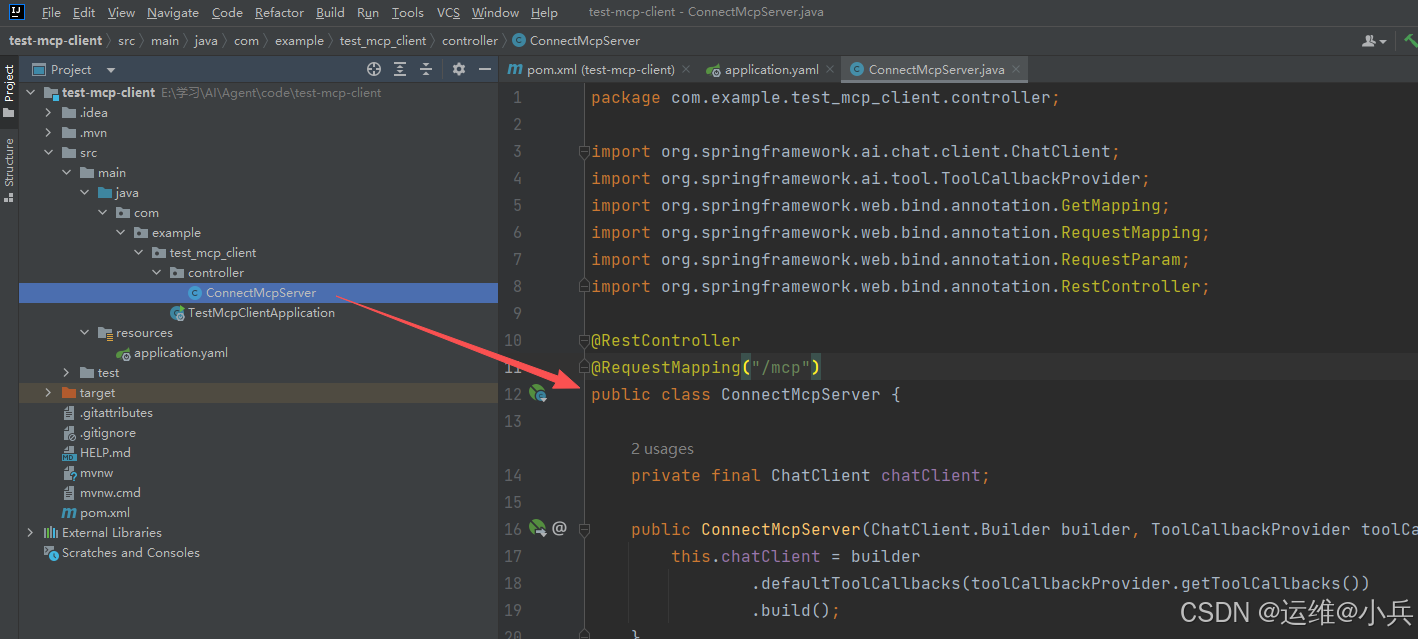The image size is (1418, 639).
Task: Collapse the test-mcp-client root node
Action: [x=31, y=93]
